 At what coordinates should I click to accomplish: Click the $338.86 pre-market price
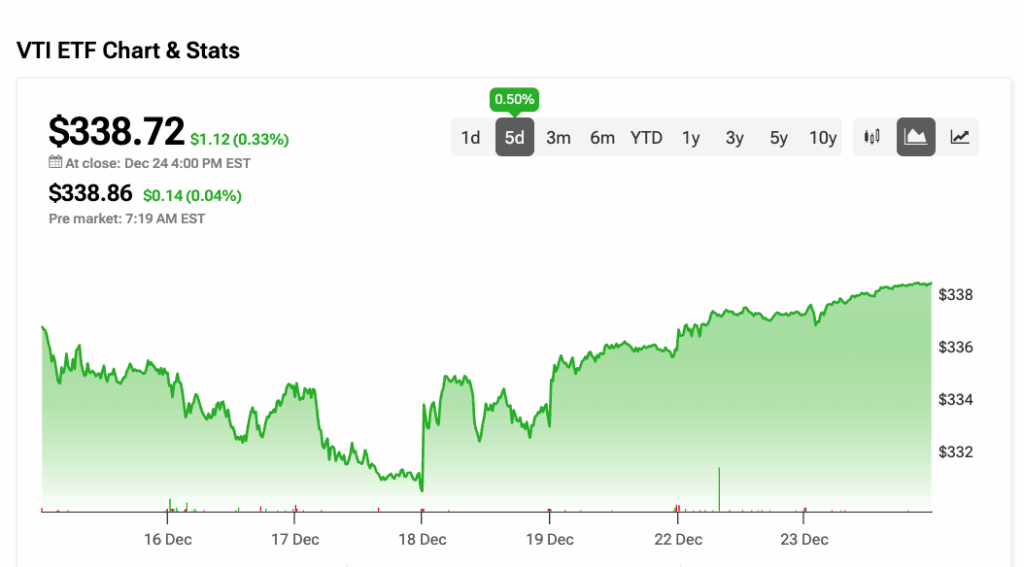pos(91,195)
